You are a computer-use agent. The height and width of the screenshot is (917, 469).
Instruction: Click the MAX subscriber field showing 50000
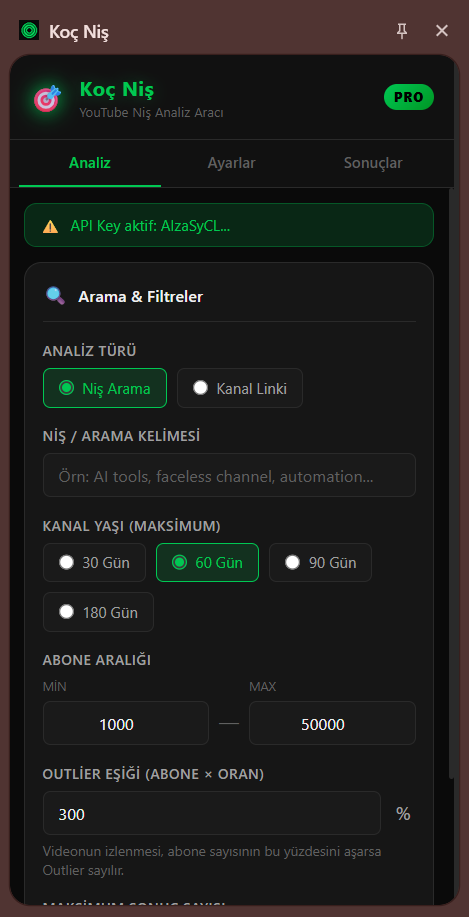pos(332,723)
